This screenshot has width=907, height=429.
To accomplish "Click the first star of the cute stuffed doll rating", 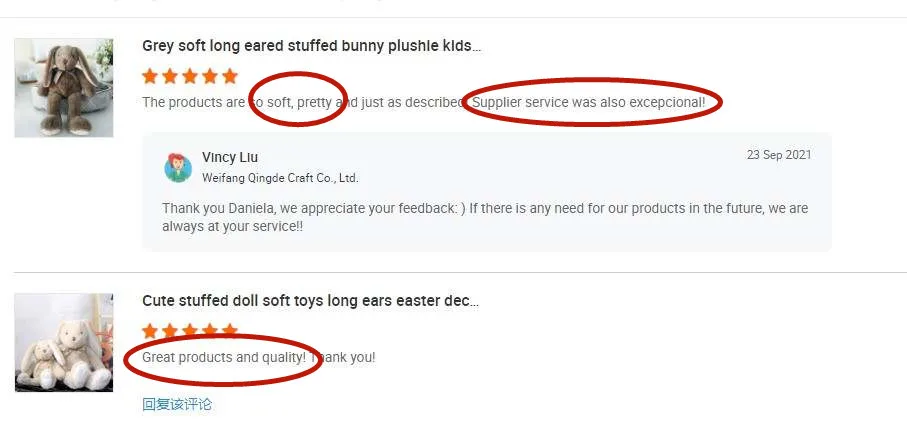I will [150, 331].
